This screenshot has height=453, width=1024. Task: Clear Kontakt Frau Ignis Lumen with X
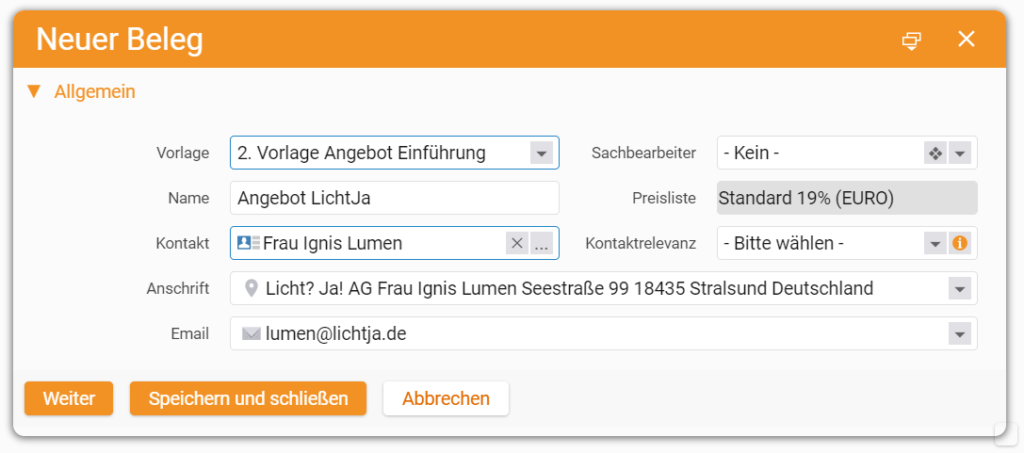tap(517, 243)
